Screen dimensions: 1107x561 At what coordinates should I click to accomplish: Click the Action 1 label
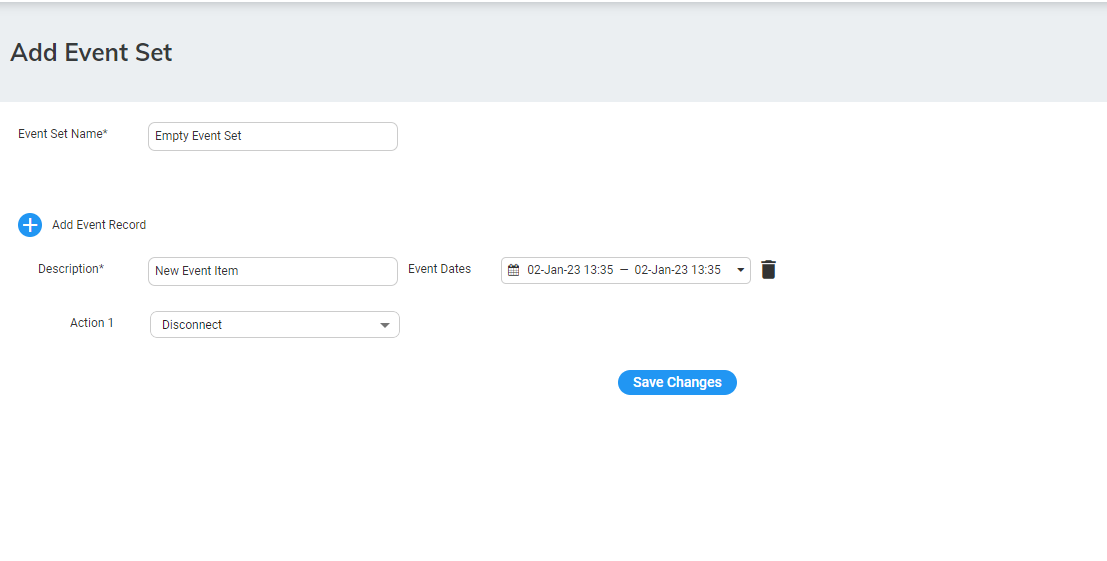pyautogui.click(x=92, y=323)
